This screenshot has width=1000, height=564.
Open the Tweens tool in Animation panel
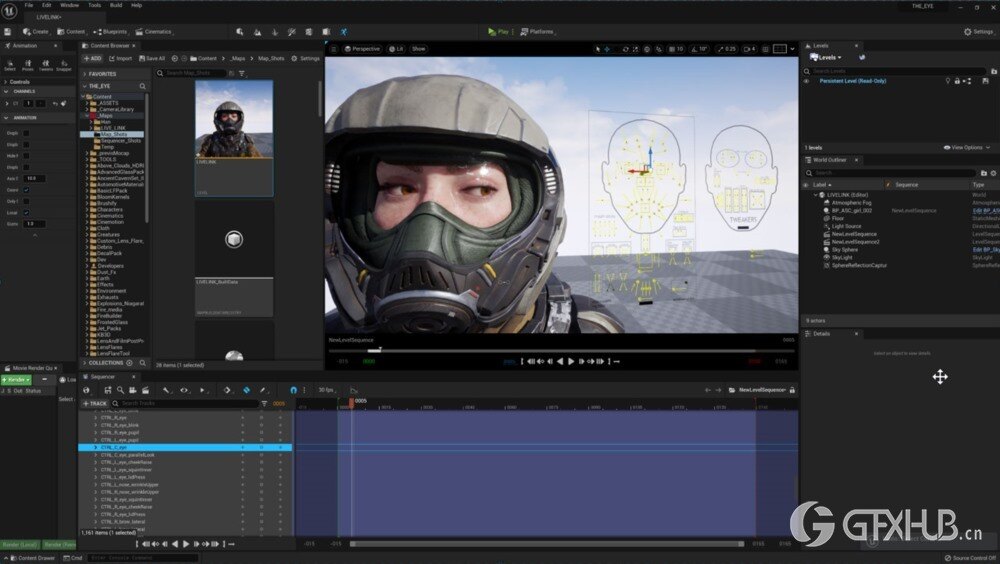45,64
